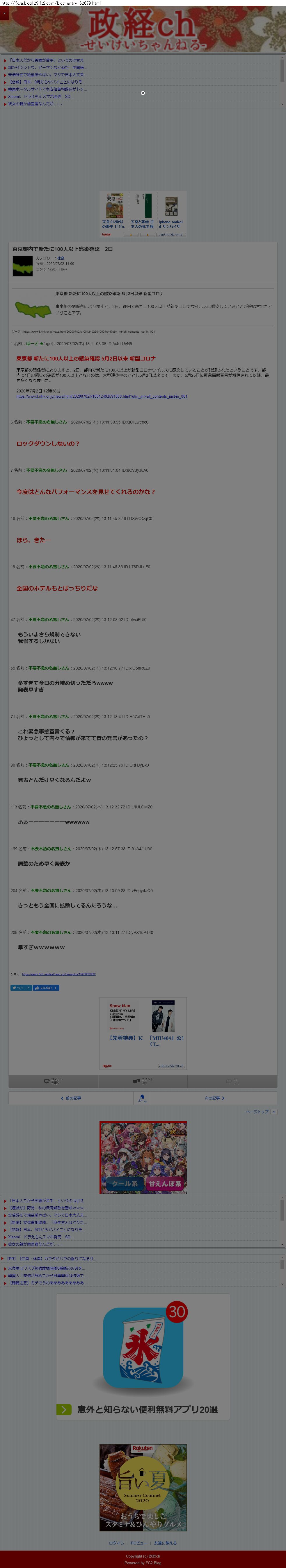The image size is (286, 1568).
Task: Click the Twitter tweet button
Action: [x=21, y=988]
